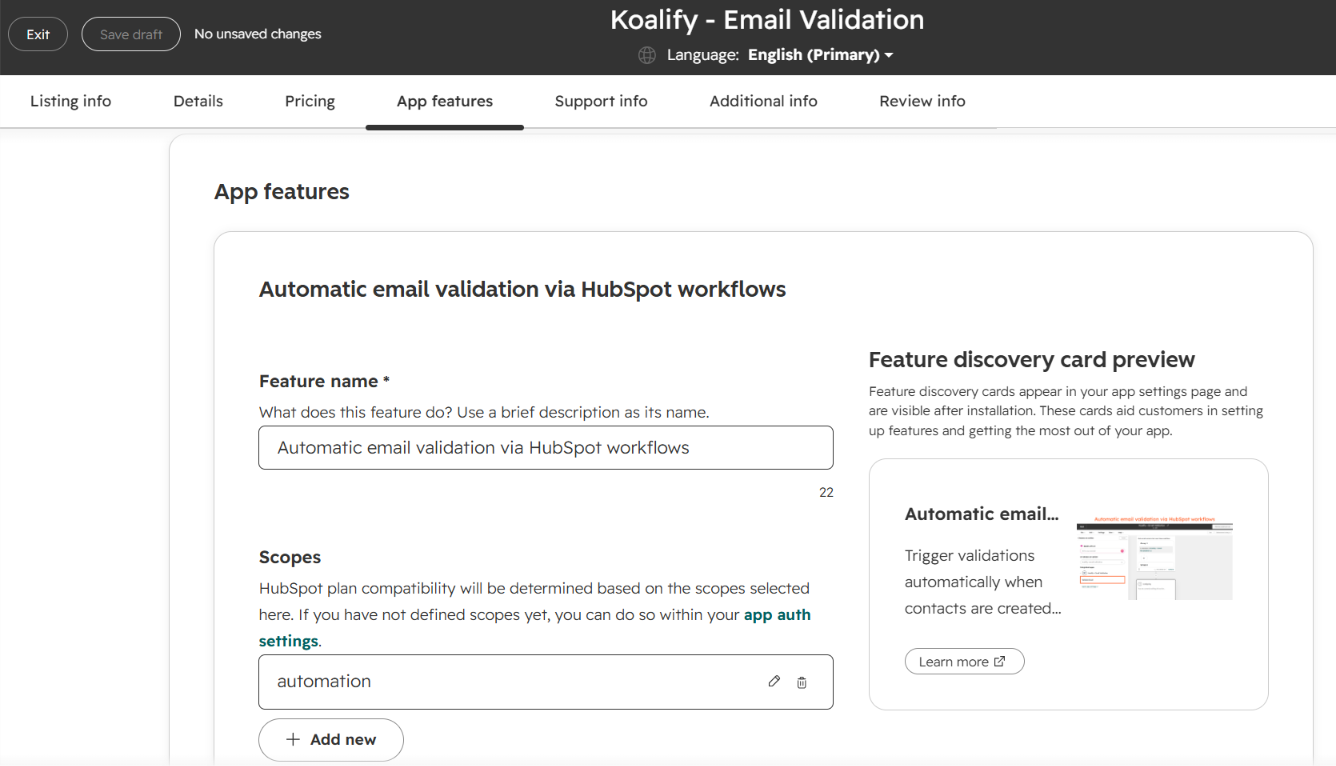Open the feature preview thumbnail image
Image resolution: width=1336 pixels, height=766 pixels.
[1154, 557]
